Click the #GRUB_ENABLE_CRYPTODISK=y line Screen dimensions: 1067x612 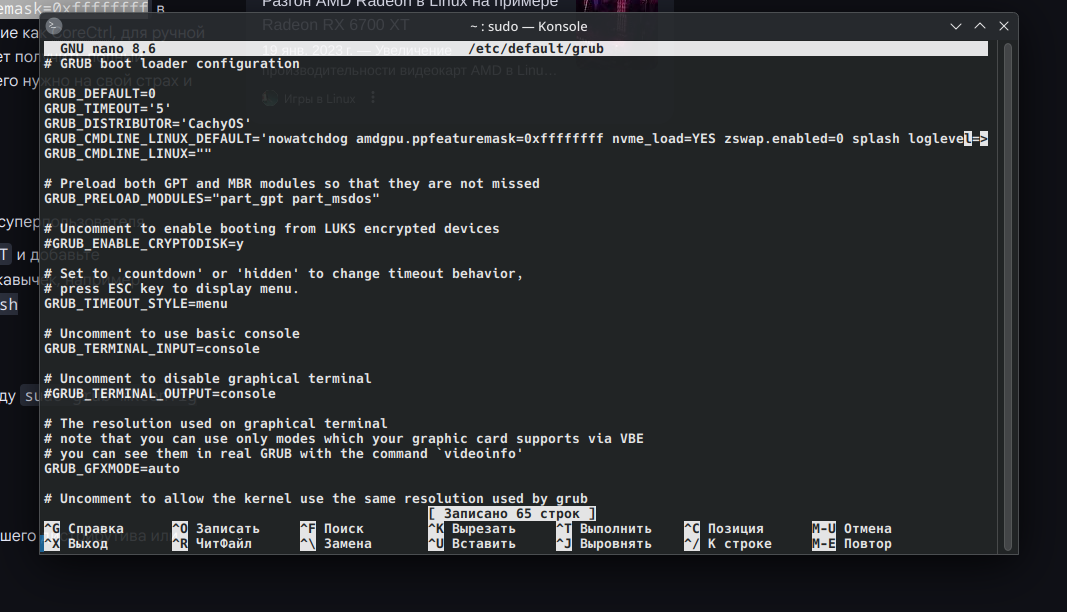coord(144,243)
